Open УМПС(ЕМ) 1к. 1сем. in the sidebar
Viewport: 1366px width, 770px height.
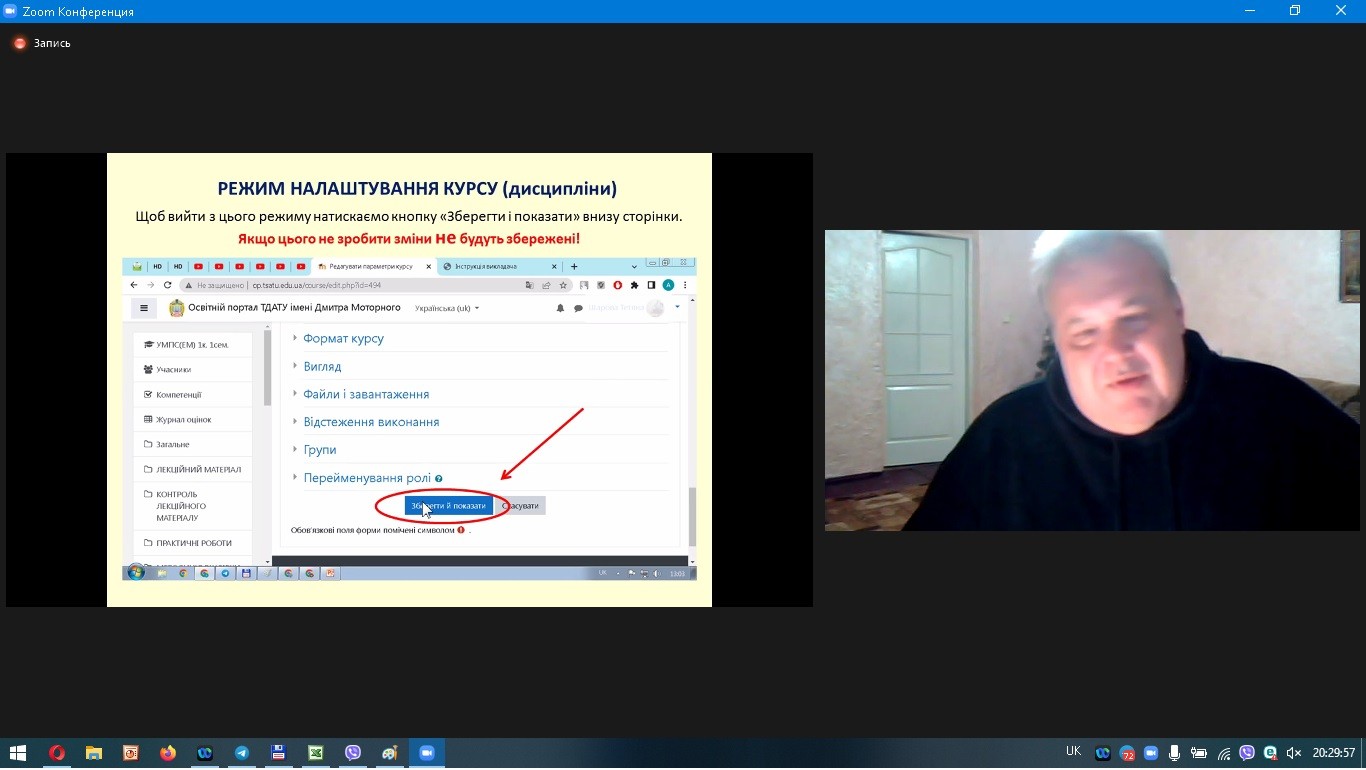[x=193, y=345]
